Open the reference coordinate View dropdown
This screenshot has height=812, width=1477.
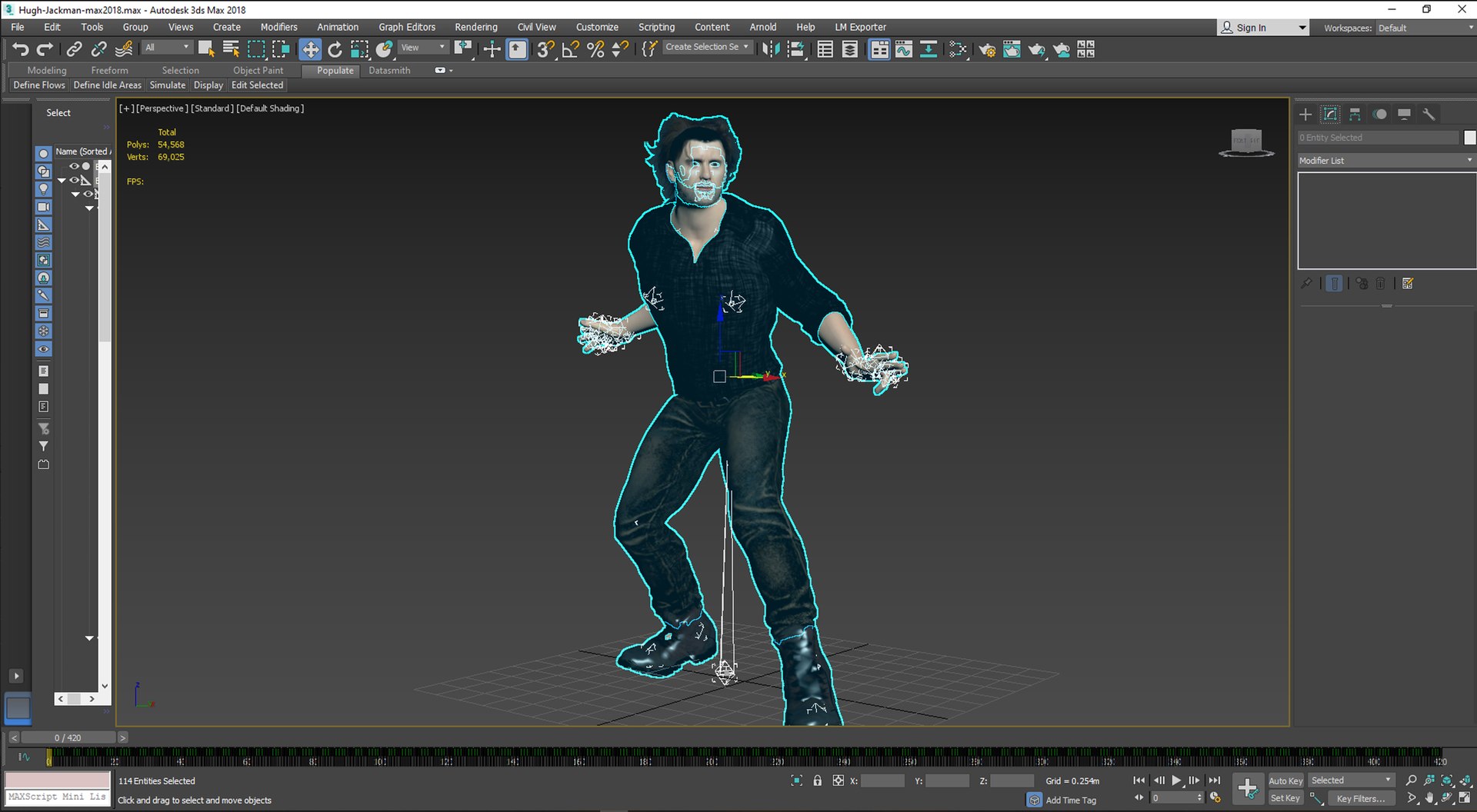[423, 48]
